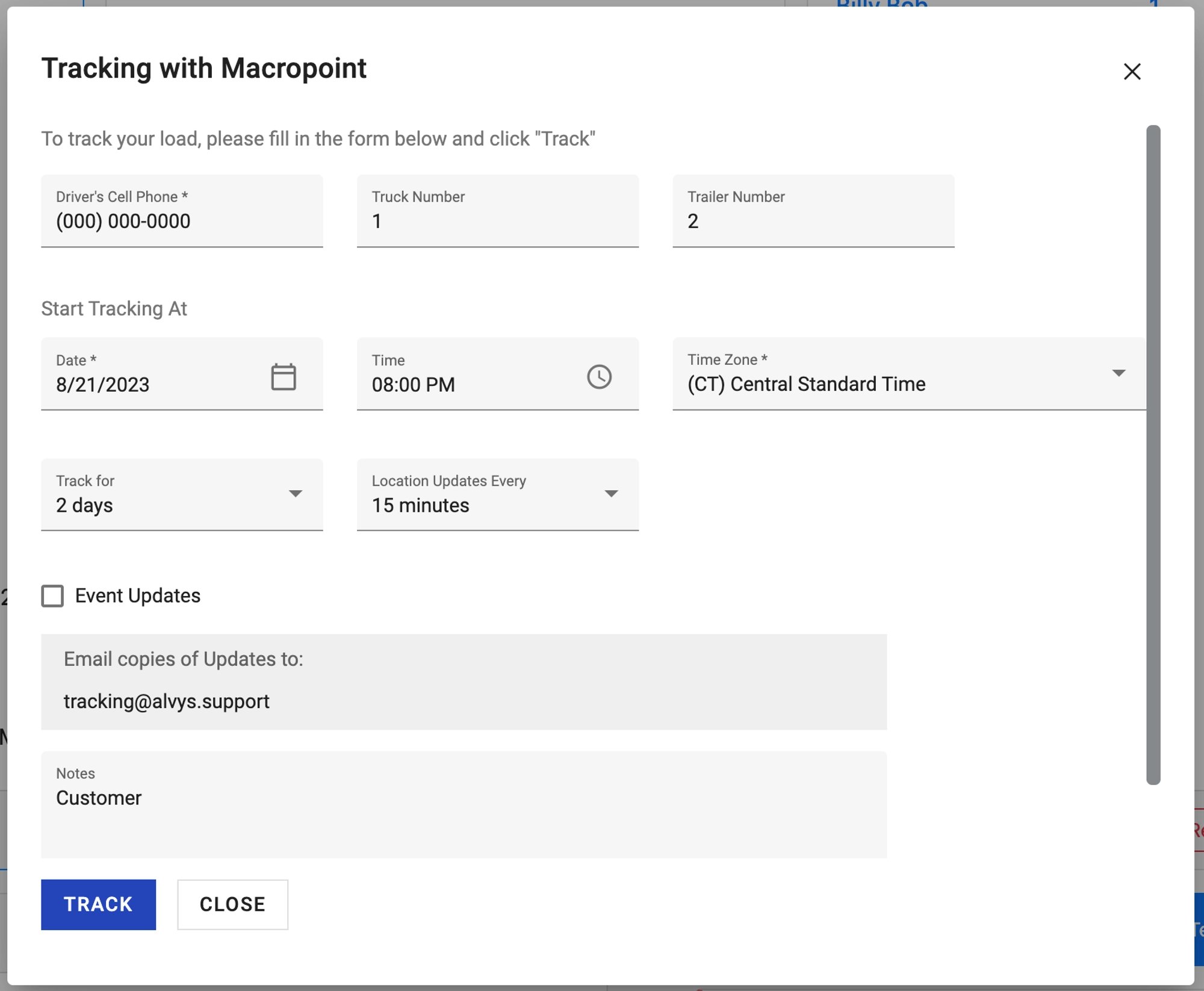Screen dimensions: 1204x991
Task: Click the dialog's vertical scrollbar
Action: click(1153, 455)
